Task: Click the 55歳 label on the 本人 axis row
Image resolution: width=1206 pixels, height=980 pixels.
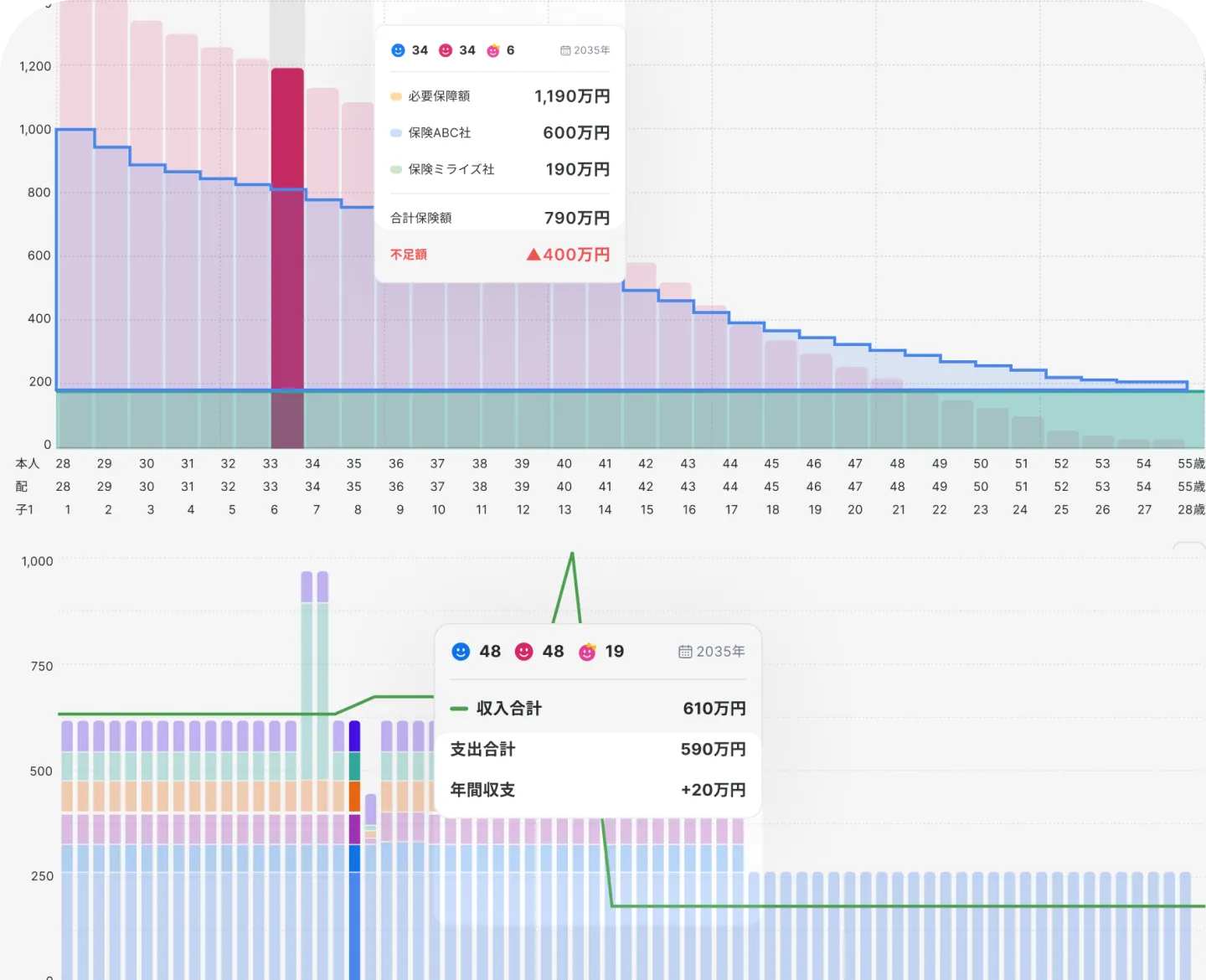Action: point(1190,463)
